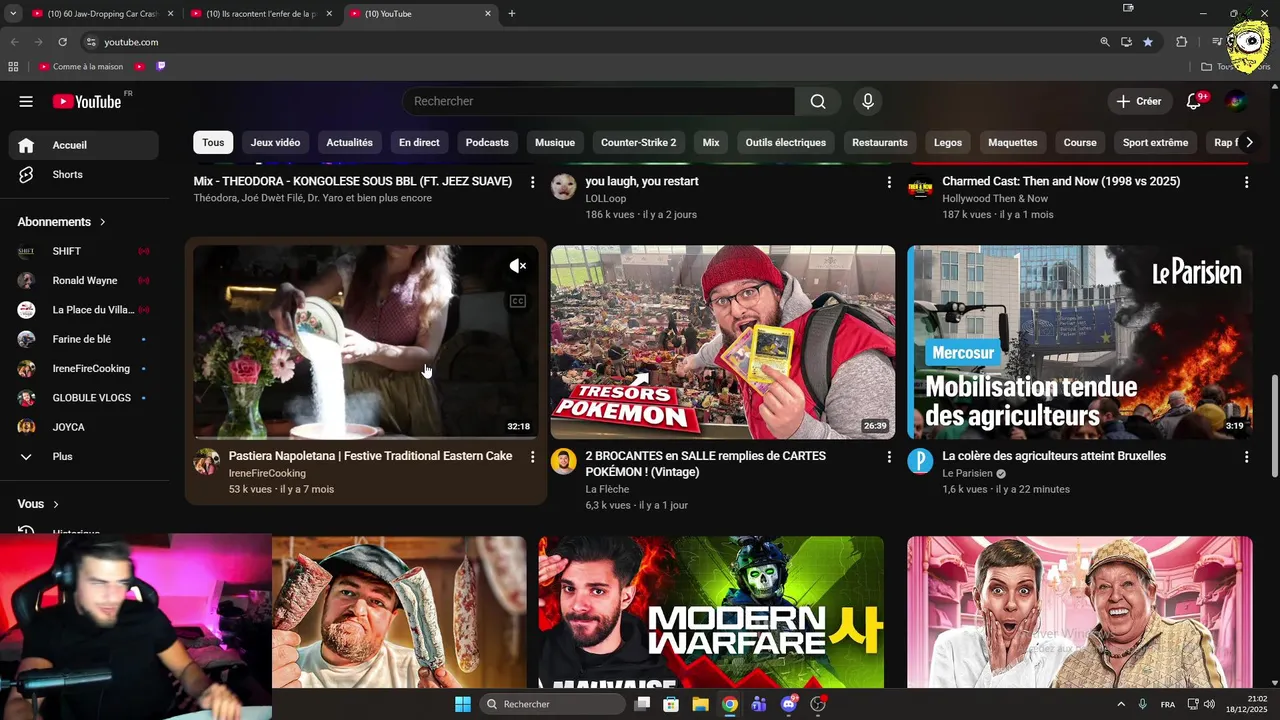
Task: Select the Jeux vidéo filter chip
Action: point(275,142)
